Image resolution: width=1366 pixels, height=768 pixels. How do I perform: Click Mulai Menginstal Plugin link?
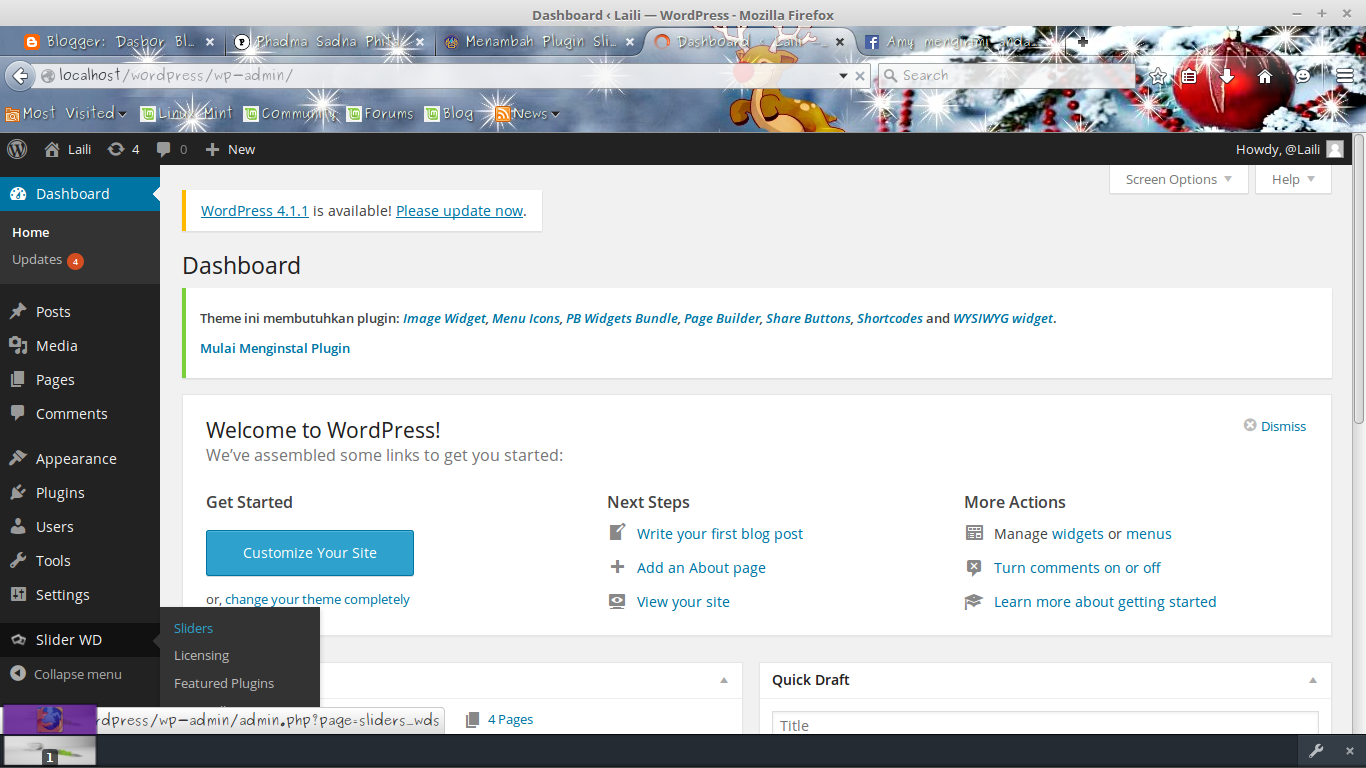[x=275, y=349]
